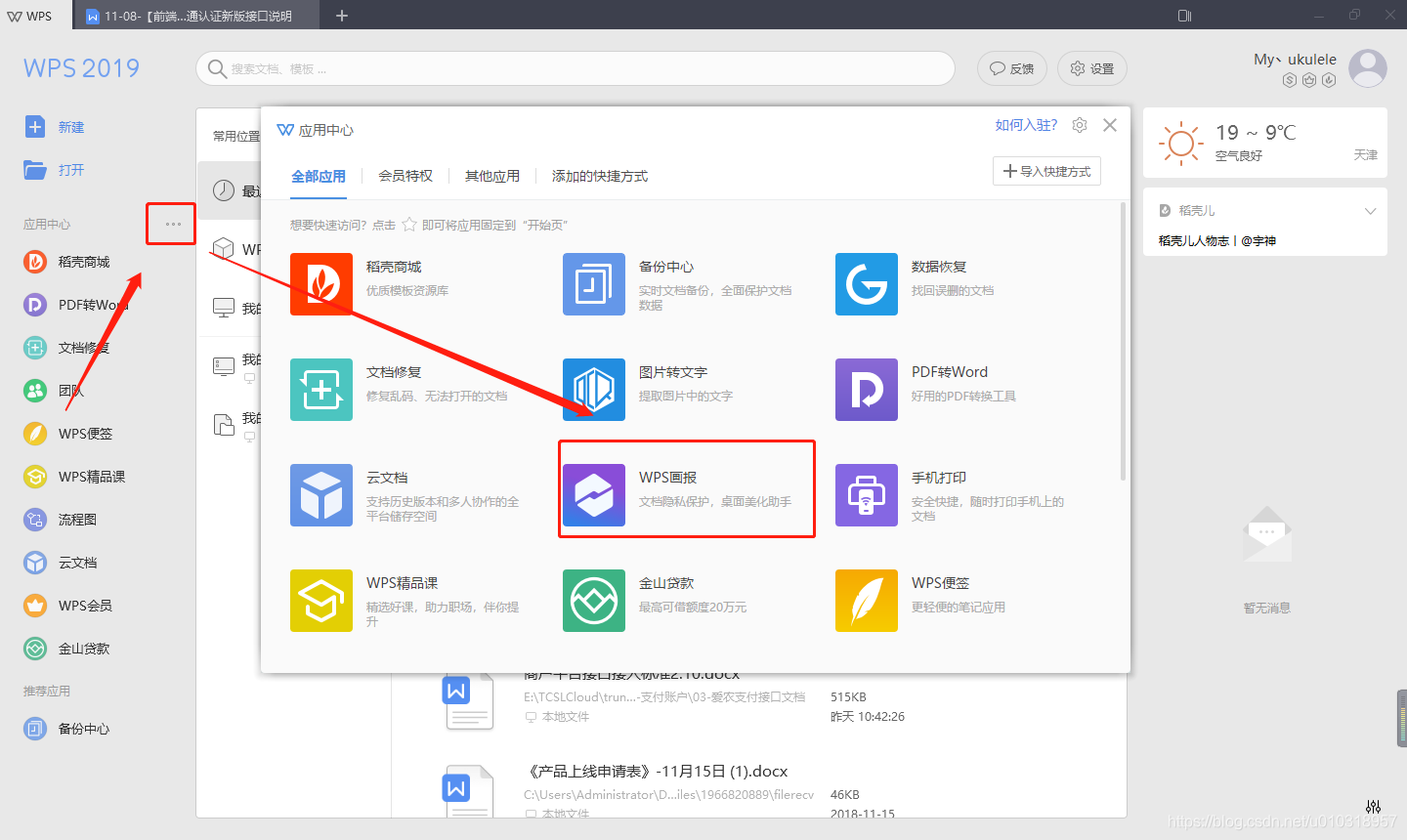Open 云文档 tile in app center

coord(321,495)
